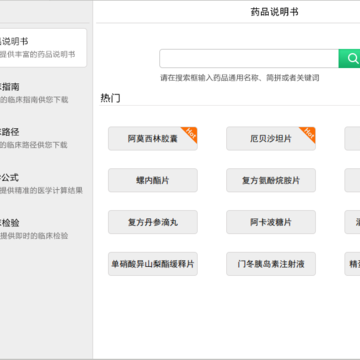Open the 说明书 sidebar section
This screenshot has height=360, width=360.
point(43,48)
